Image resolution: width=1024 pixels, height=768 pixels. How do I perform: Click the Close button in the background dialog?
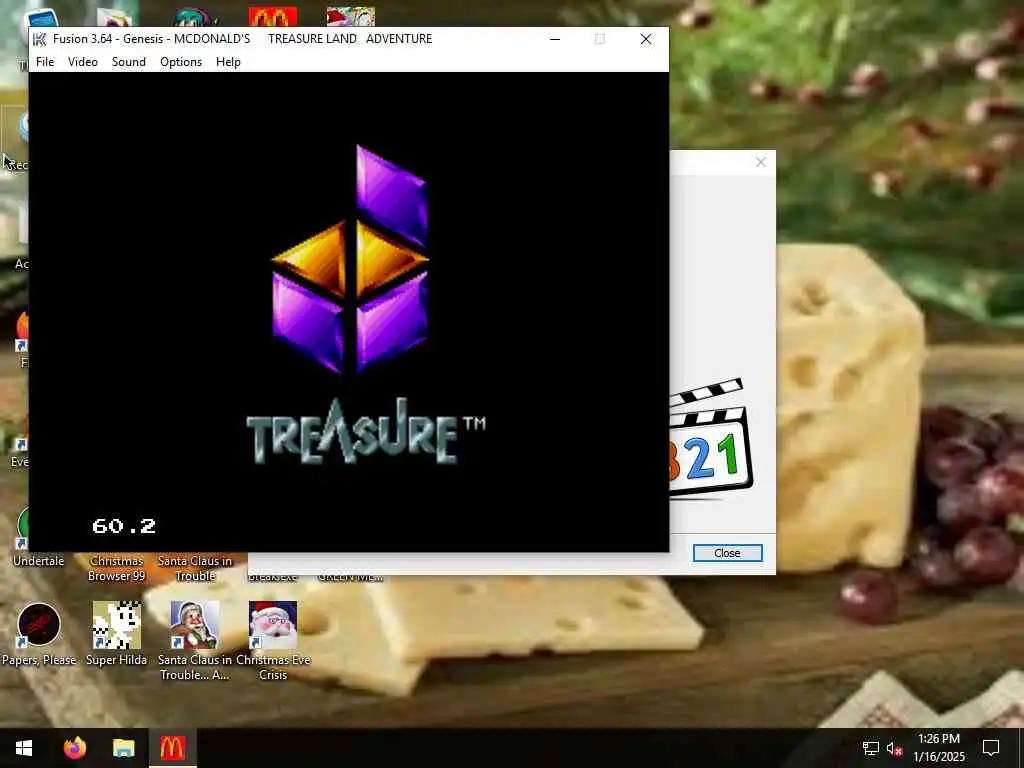[x=727, y=553]
